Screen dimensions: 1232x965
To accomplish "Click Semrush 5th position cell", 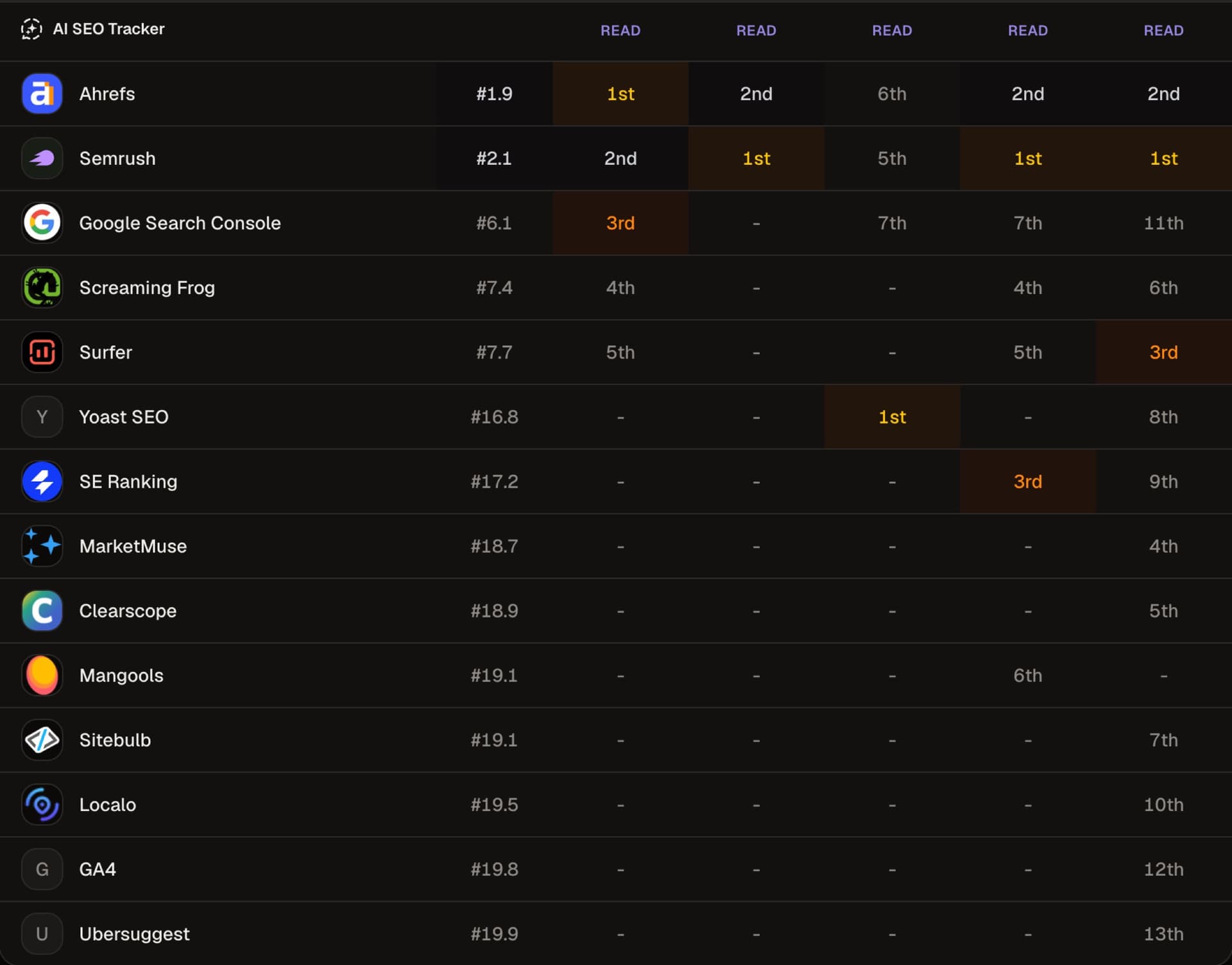I will pos(892,158).
